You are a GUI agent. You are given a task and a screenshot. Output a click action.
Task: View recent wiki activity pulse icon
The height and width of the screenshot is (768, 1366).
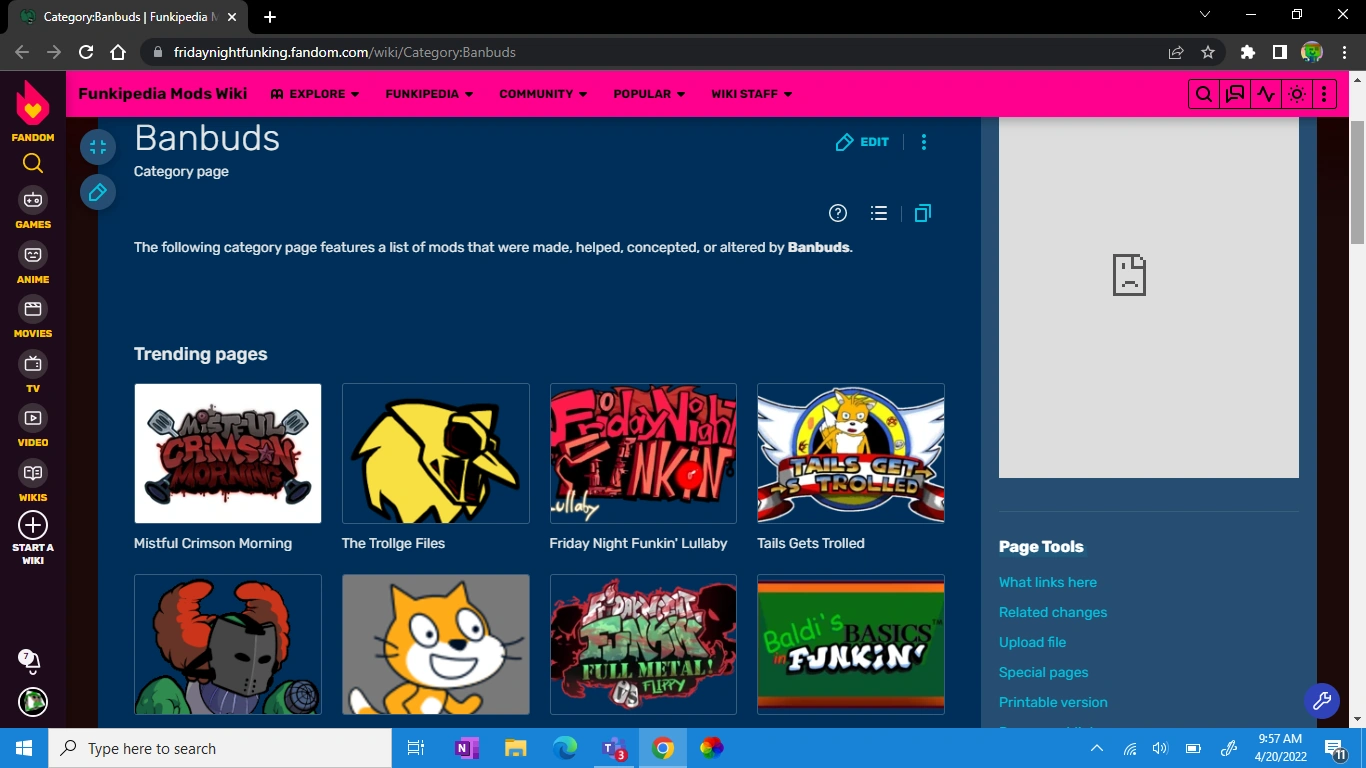(1265, 93)
